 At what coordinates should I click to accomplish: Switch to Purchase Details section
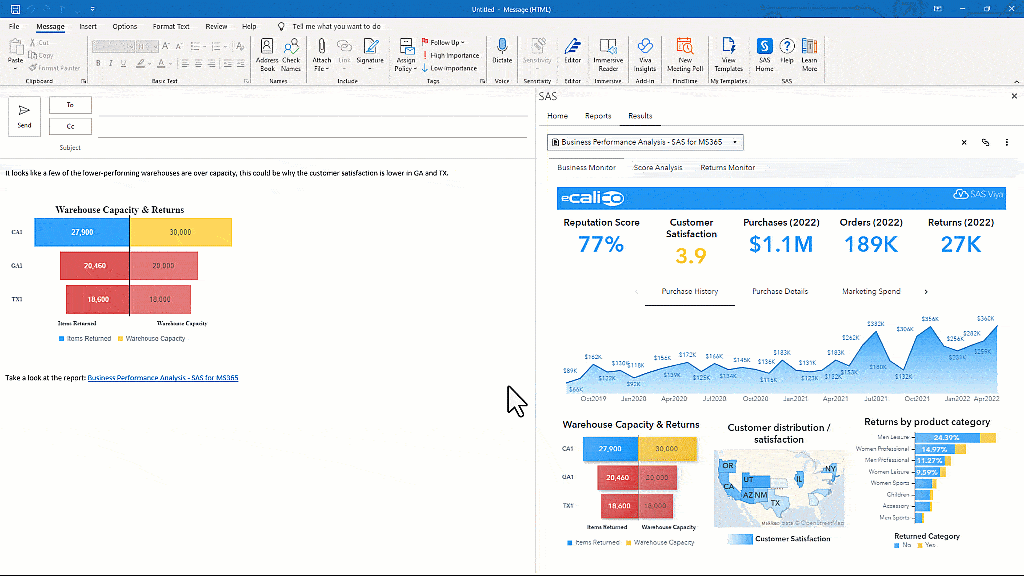pos(780,292)
